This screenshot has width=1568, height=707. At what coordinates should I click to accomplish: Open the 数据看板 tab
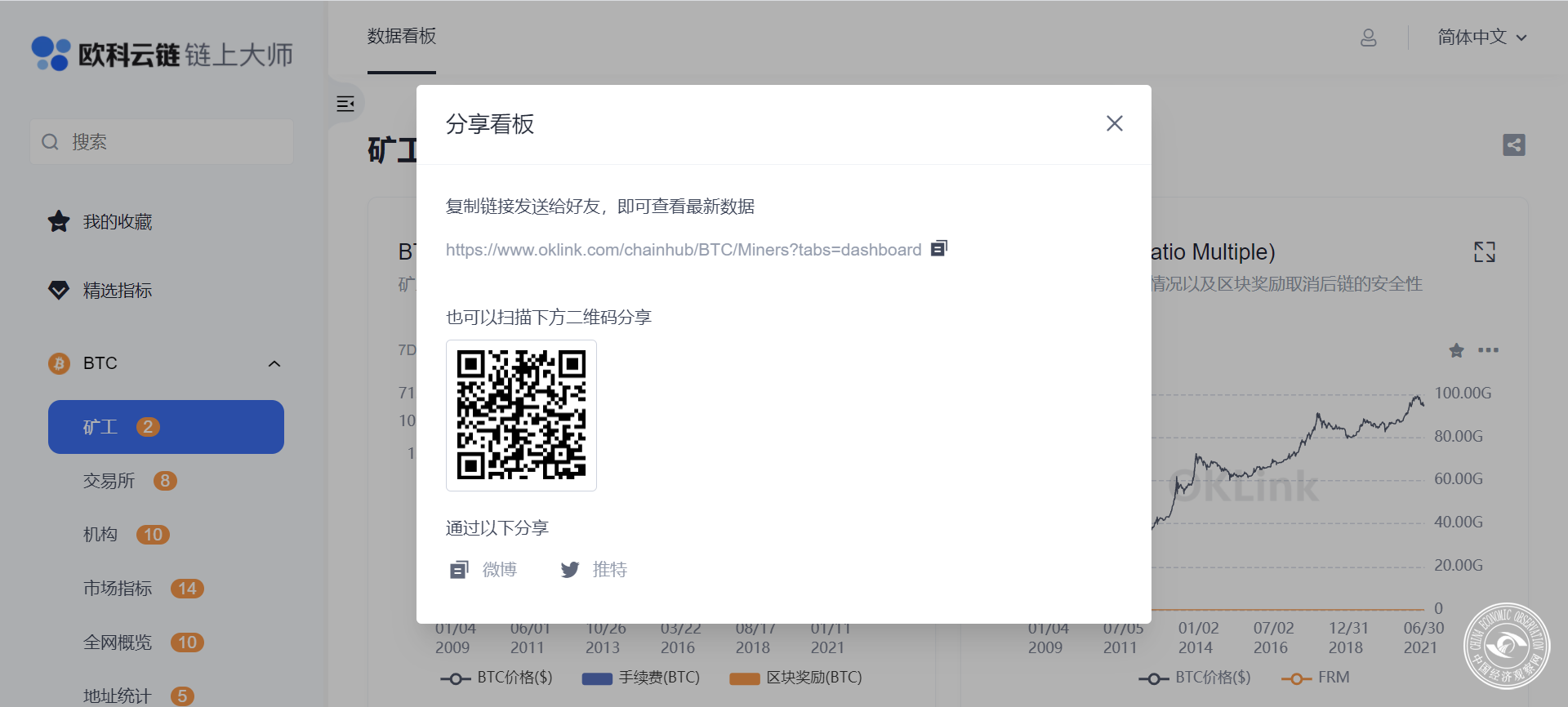pyautogui.click(x=401, y=36)
